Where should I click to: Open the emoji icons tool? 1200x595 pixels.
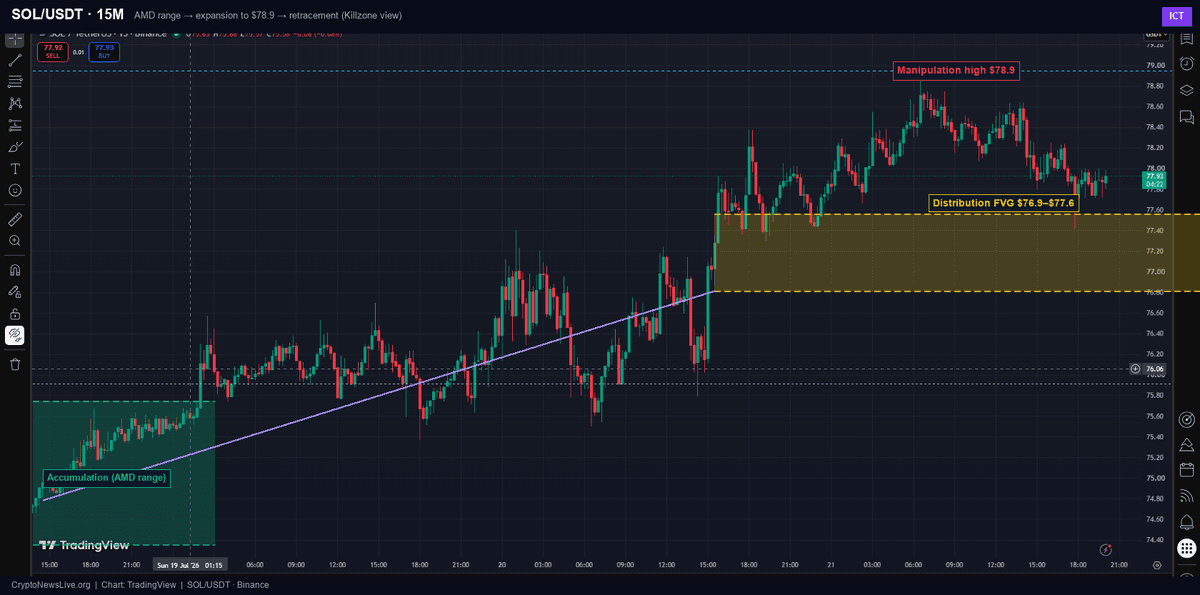pos(15,190)
